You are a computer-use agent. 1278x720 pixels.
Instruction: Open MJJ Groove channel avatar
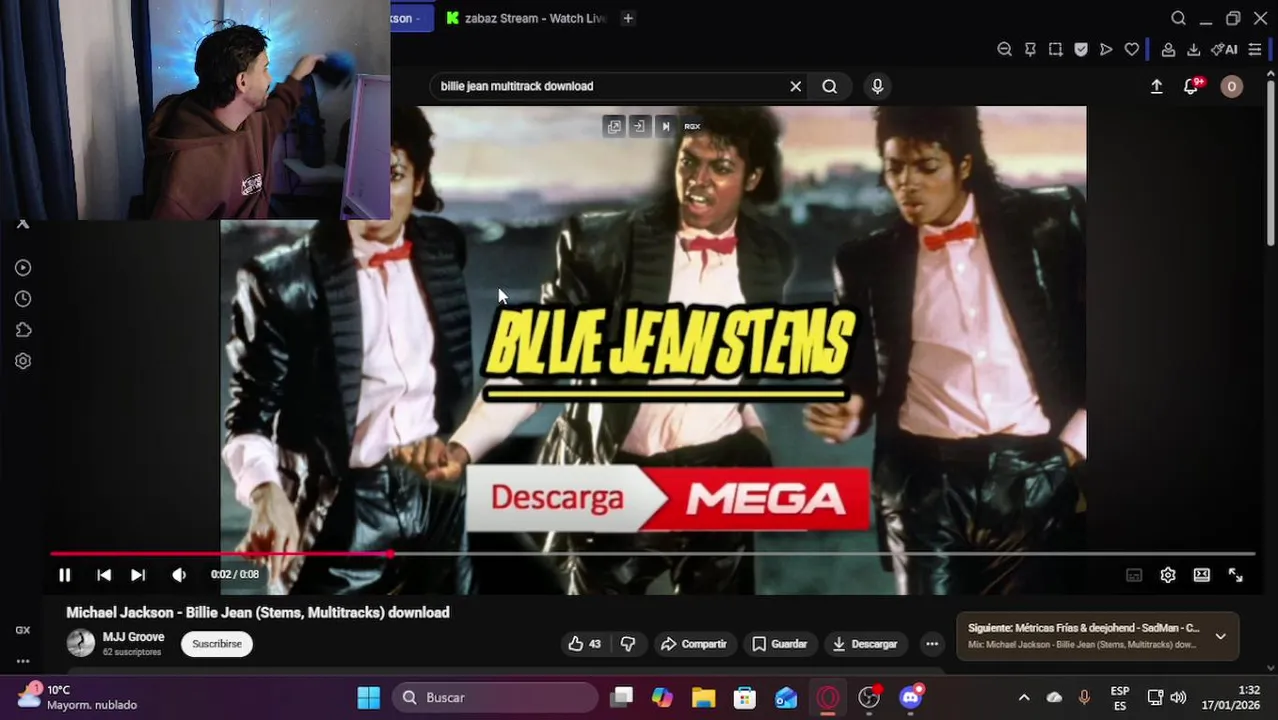pos(81,643)
